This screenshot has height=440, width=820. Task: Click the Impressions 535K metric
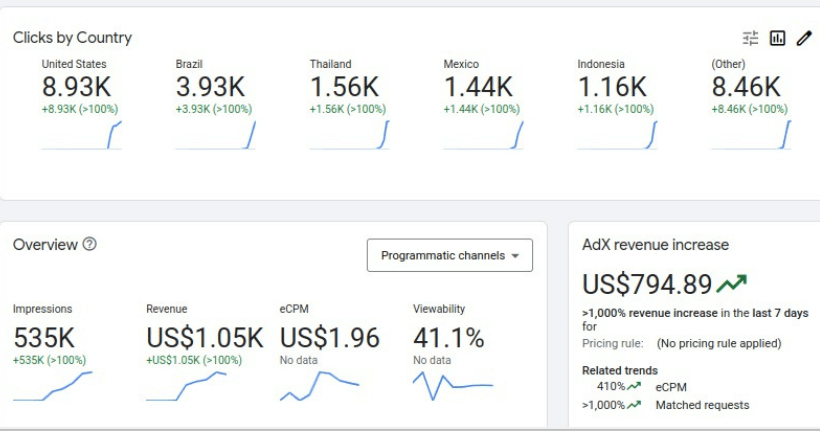coord(44,338)
